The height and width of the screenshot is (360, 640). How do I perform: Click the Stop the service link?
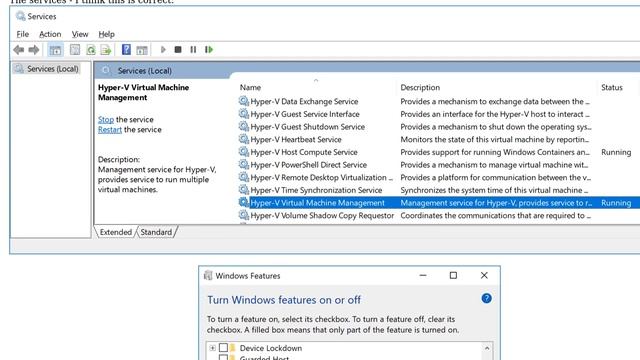click(106, 120)
